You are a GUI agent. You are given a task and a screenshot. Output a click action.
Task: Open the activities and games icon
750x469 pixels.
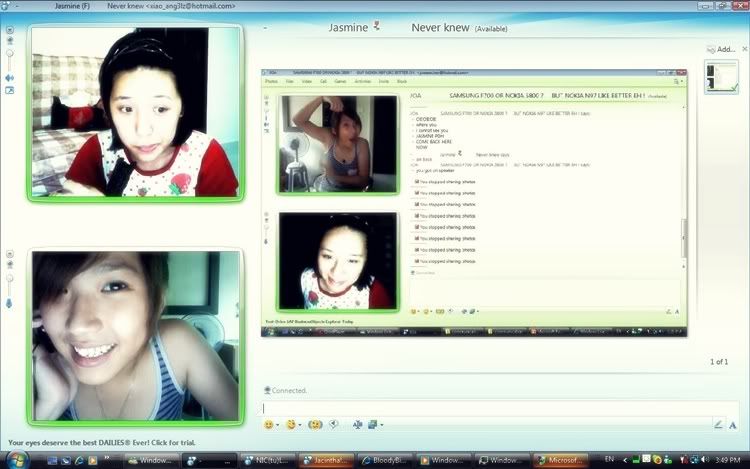pyautogui.click(x=357, y=425)
